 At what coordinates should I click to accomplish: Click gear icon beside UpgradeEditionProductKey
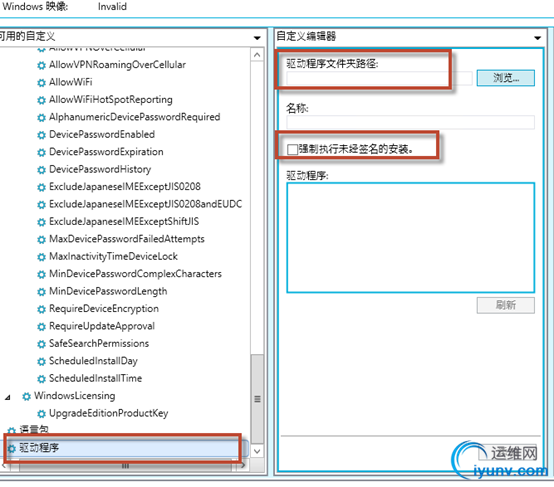coord(41,414)
